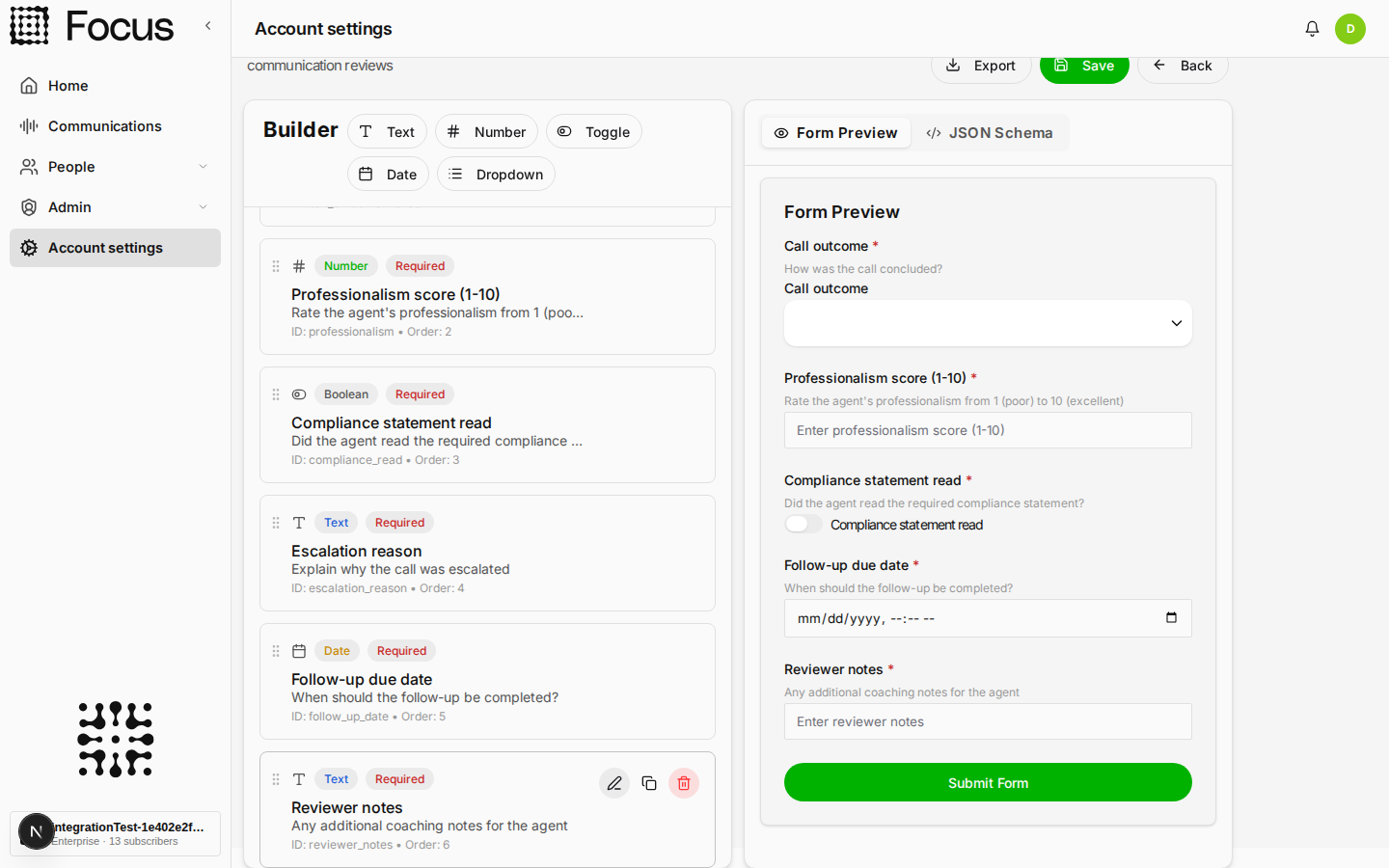Open the calendar picker in the date field
The width and height of the screenshot is (1389, 868).
[x=1171, y=618]
